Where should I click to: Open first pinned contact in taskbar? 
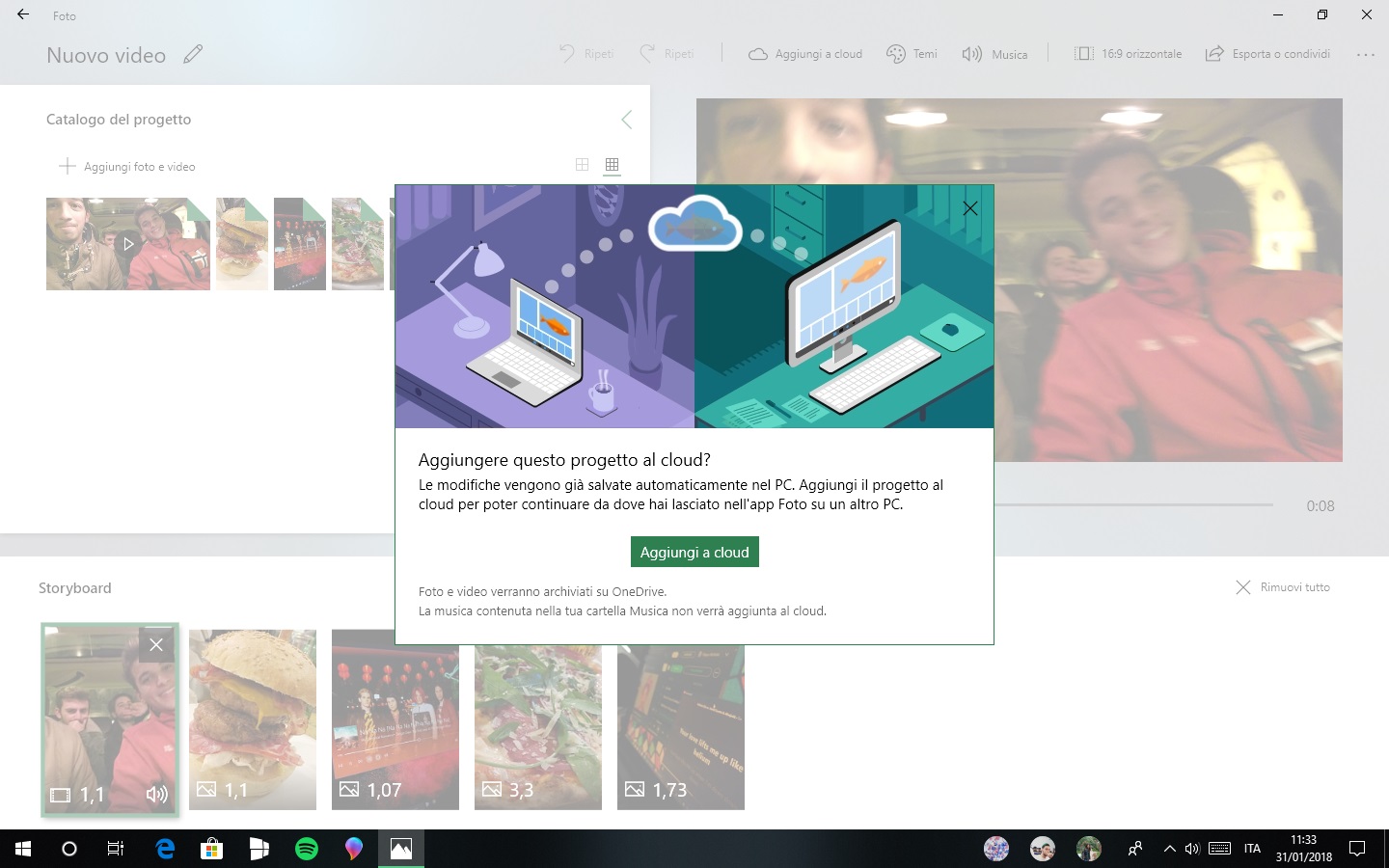coord(996,849)
